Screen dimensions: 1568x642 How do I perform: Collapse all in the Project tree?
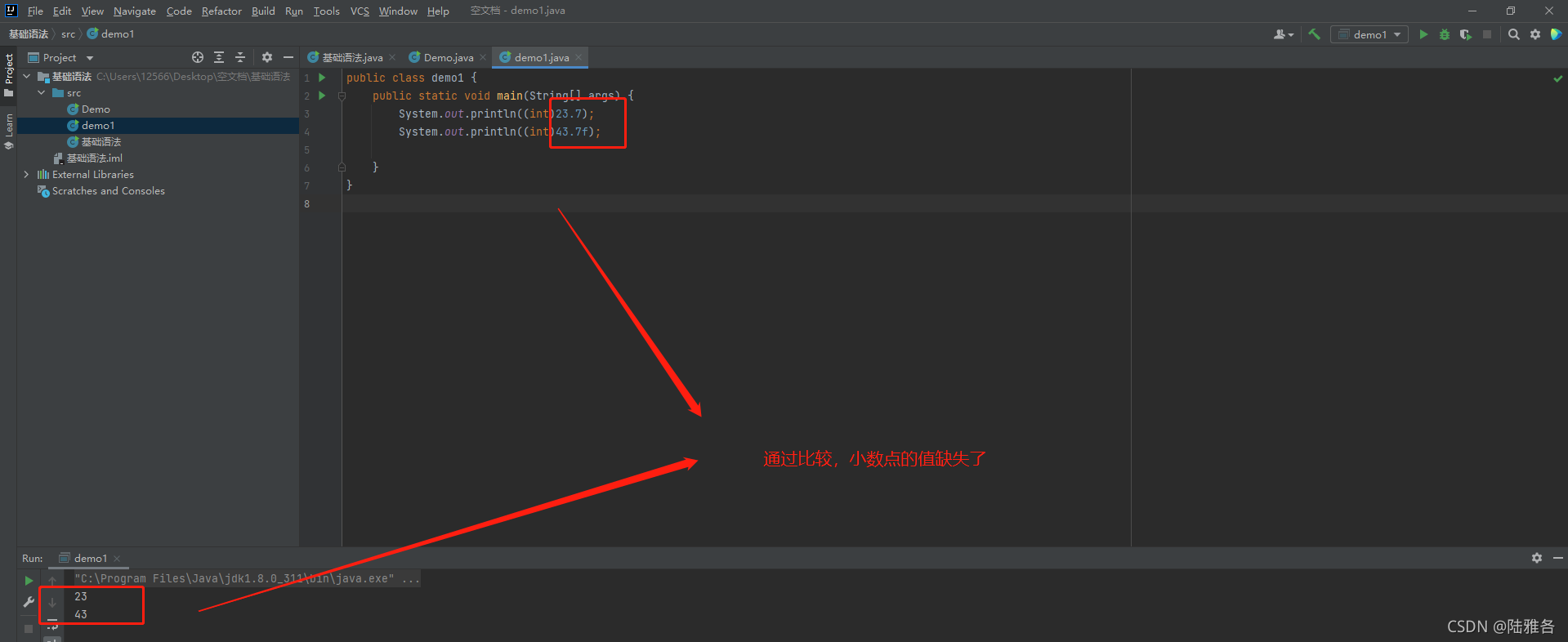point(240,57)
